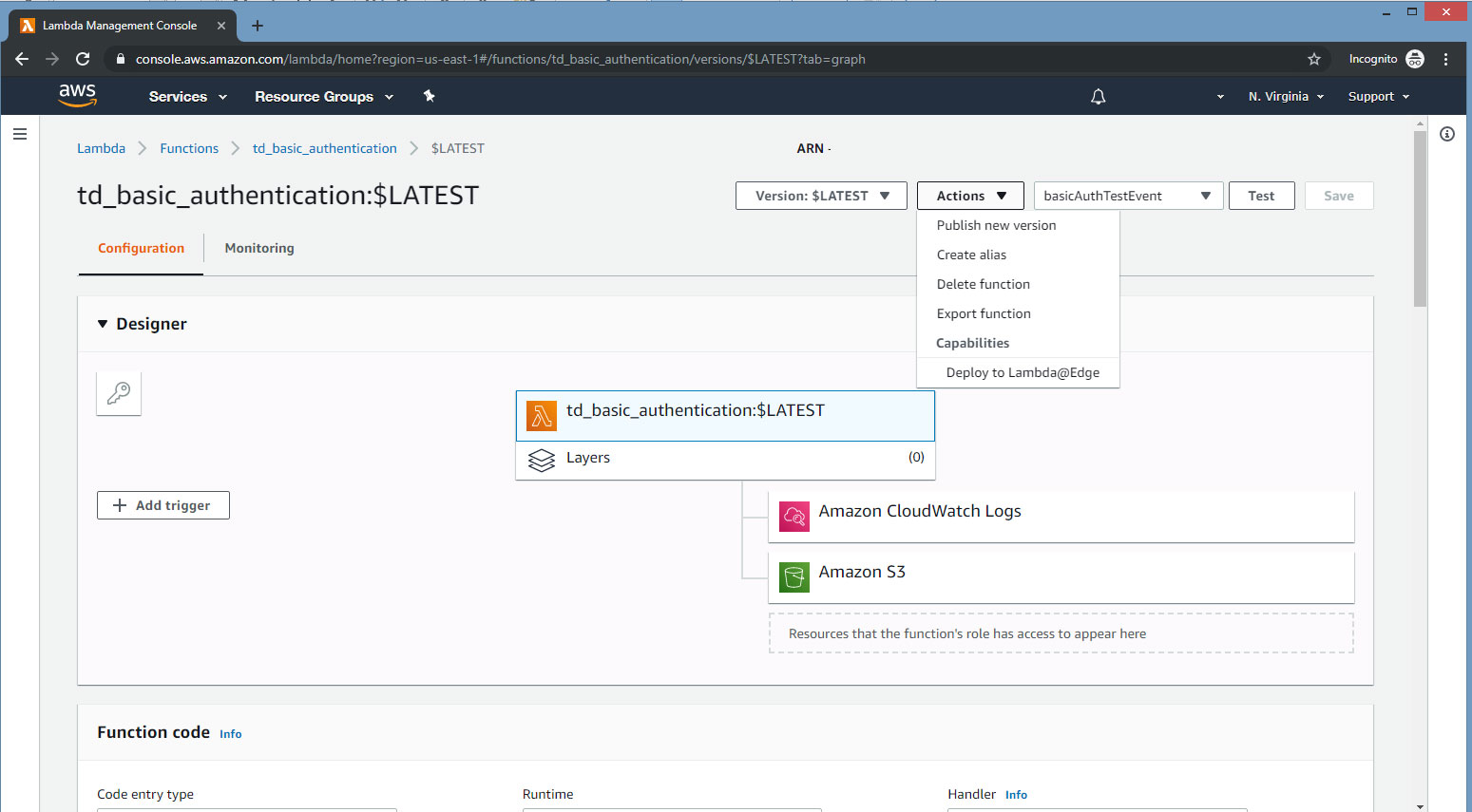
Task: Open the Services dropdown menu
Action: (188, 97)
